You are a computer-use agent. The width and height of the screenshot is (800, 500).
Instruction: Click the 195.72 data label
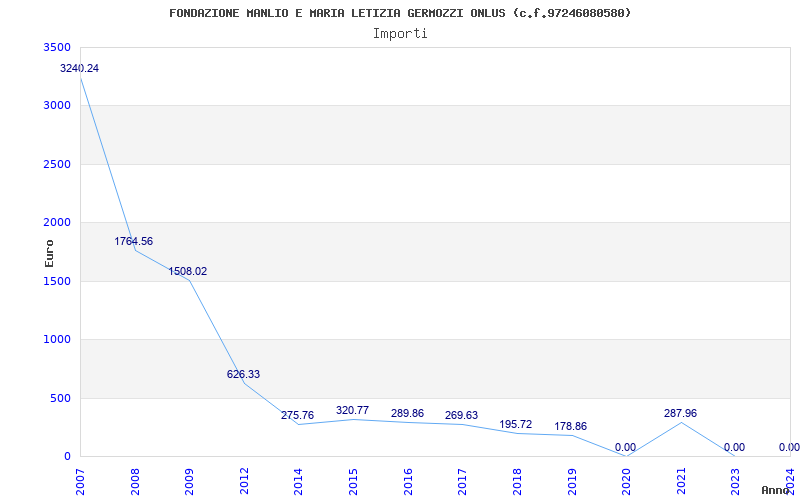coord(515,424)
